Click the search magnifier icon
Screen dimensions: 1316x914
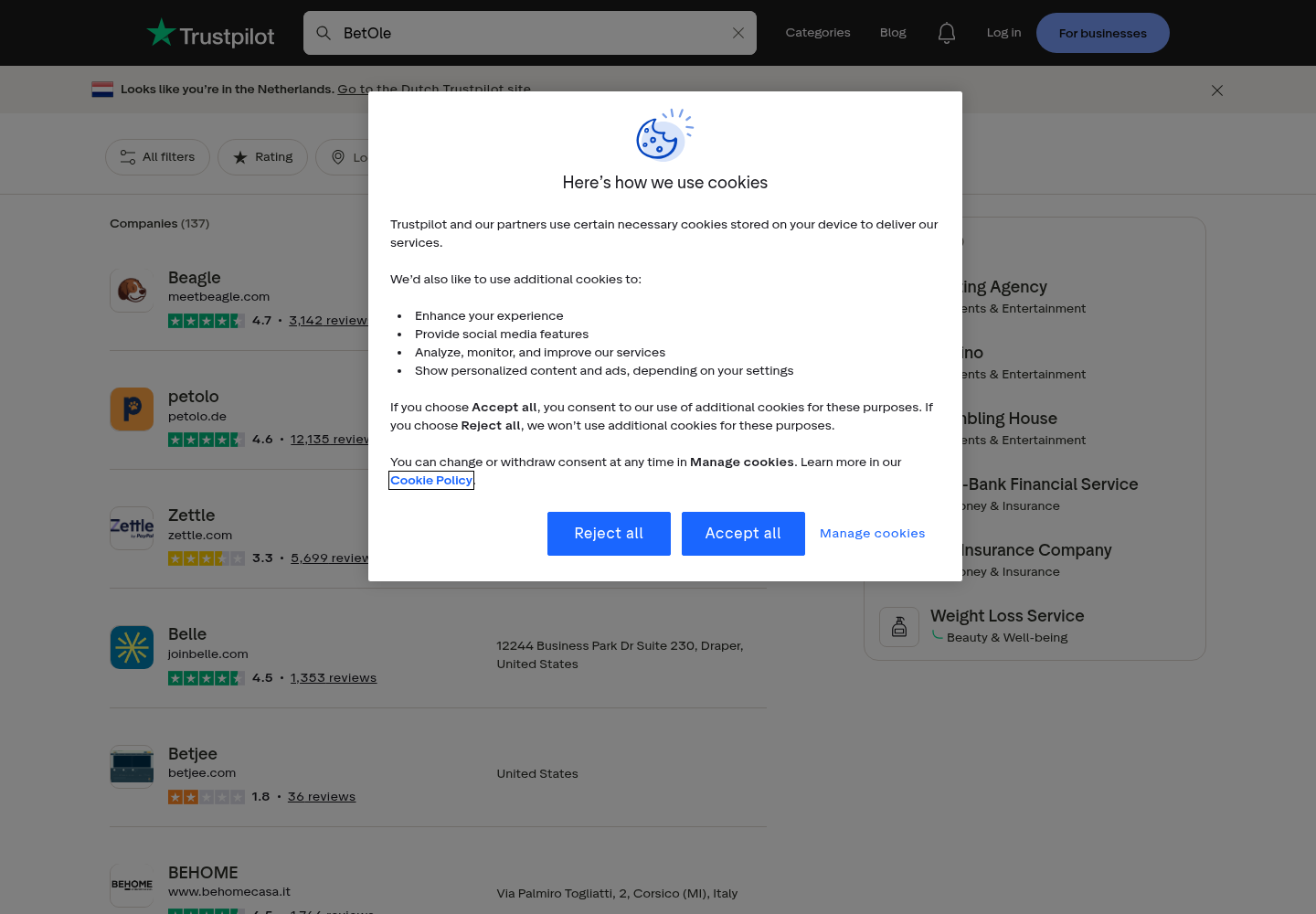[324, 33]
